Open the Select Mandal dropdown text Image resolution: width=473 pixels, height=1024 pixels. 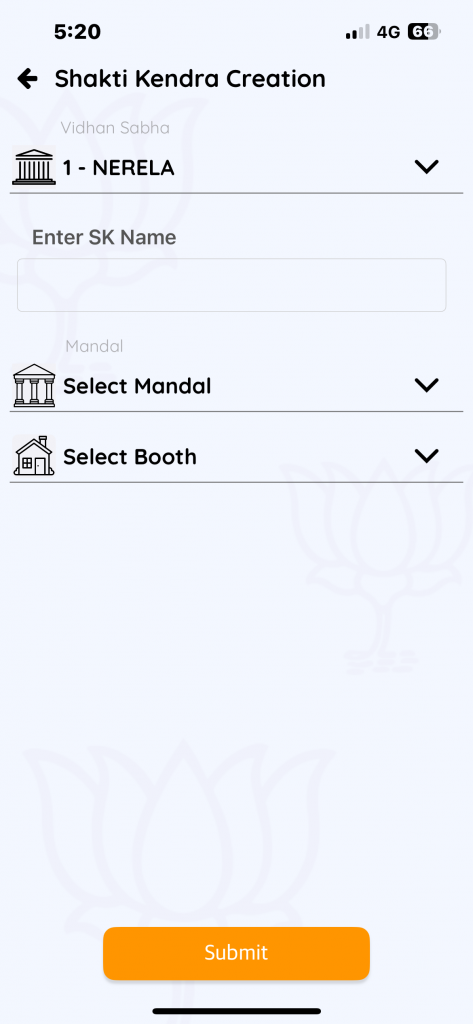137,386
